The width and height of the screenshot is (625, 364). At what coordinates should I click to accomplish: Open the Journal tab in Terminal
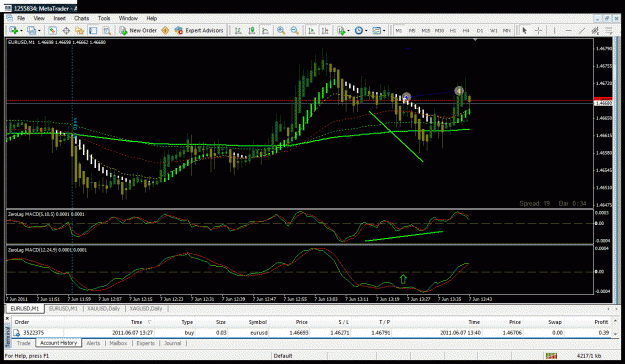click(x=172, y=343)
